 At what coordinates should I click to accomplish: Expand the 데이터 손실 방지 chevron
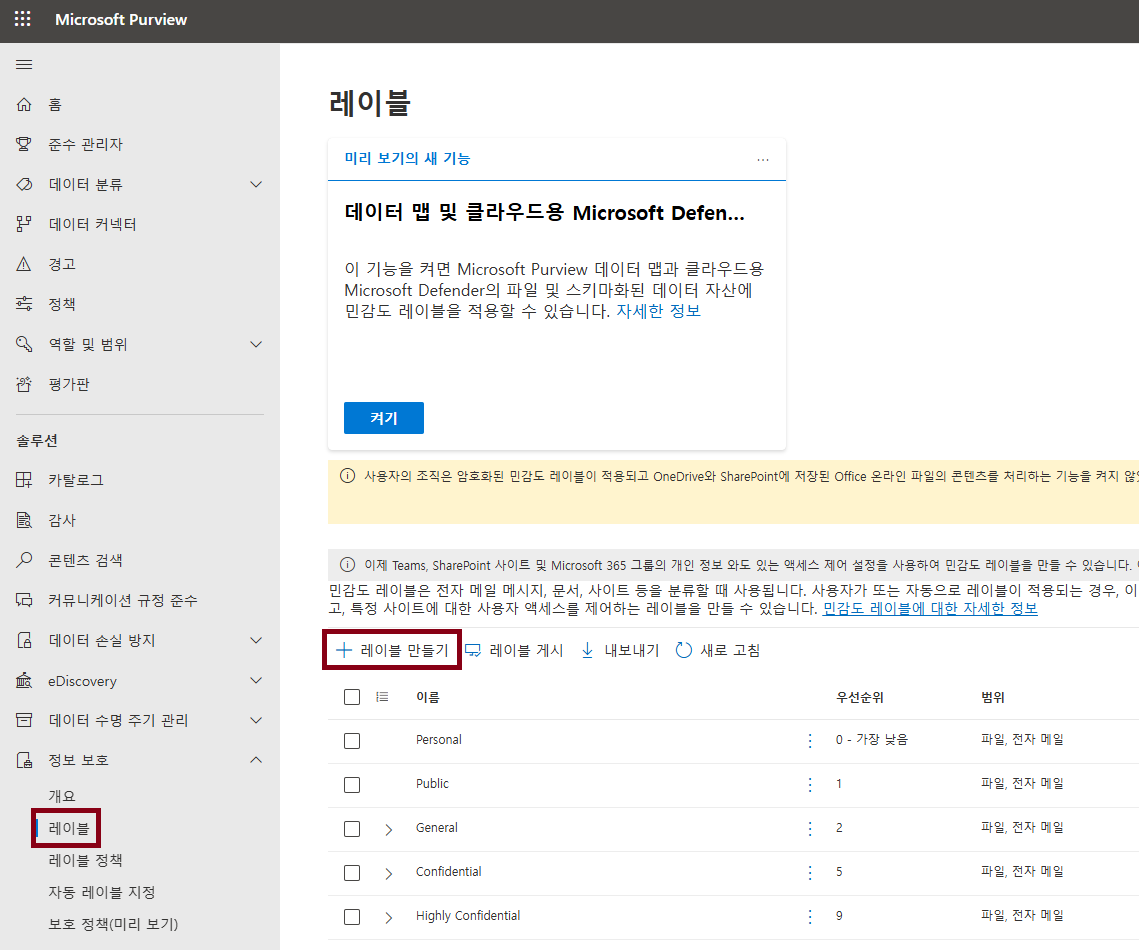(256, 641)
